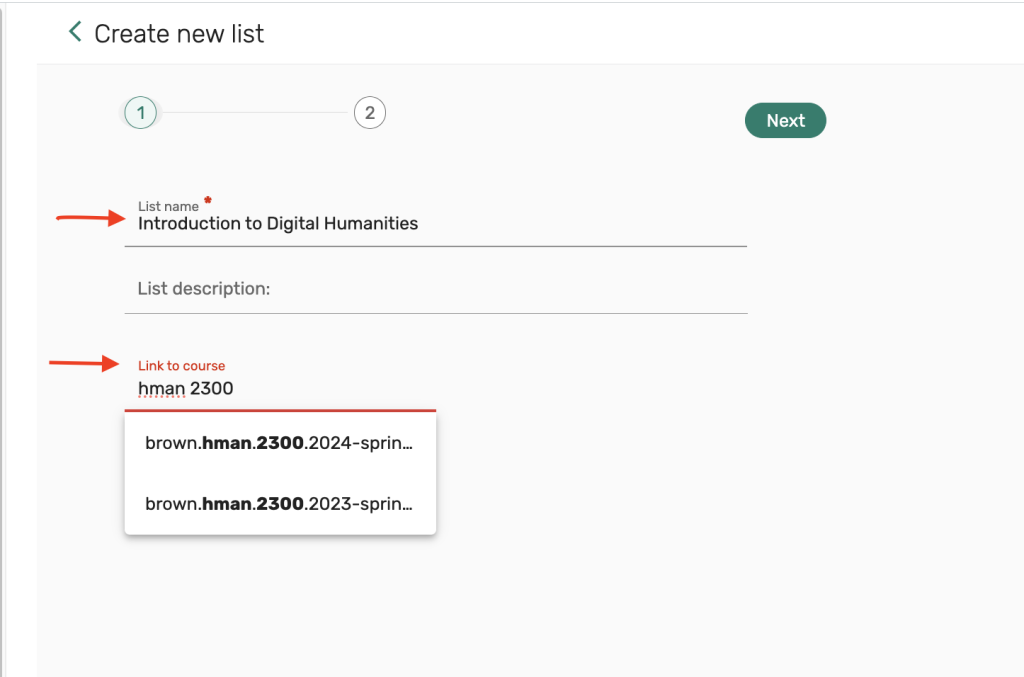1024x677 pixels.
Task: Click the bold 2300 in the 2024 suggestion
Action: 280,443
